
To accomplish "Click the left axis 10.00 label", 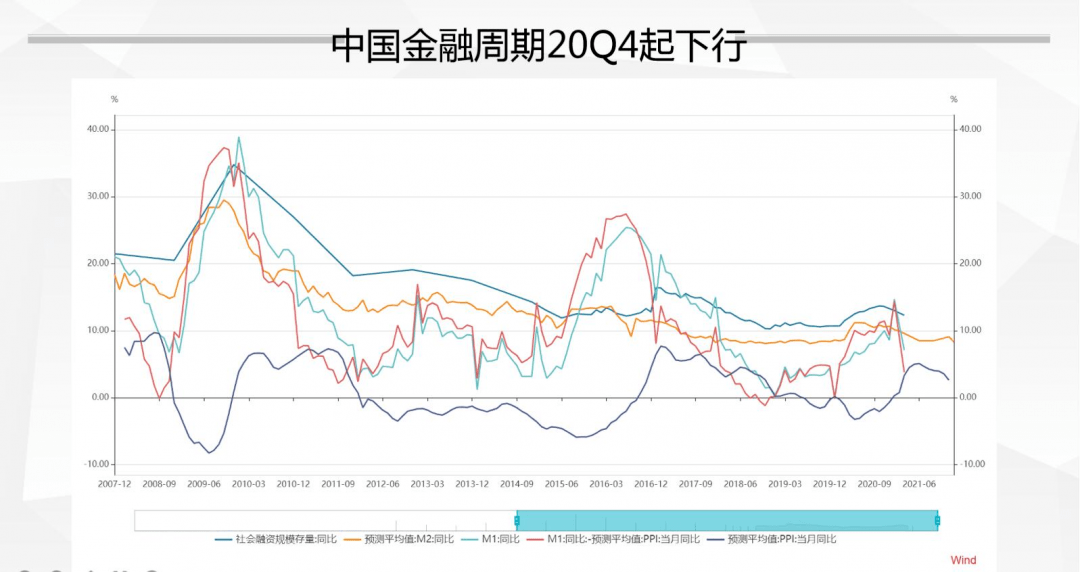I will point(97,330).
